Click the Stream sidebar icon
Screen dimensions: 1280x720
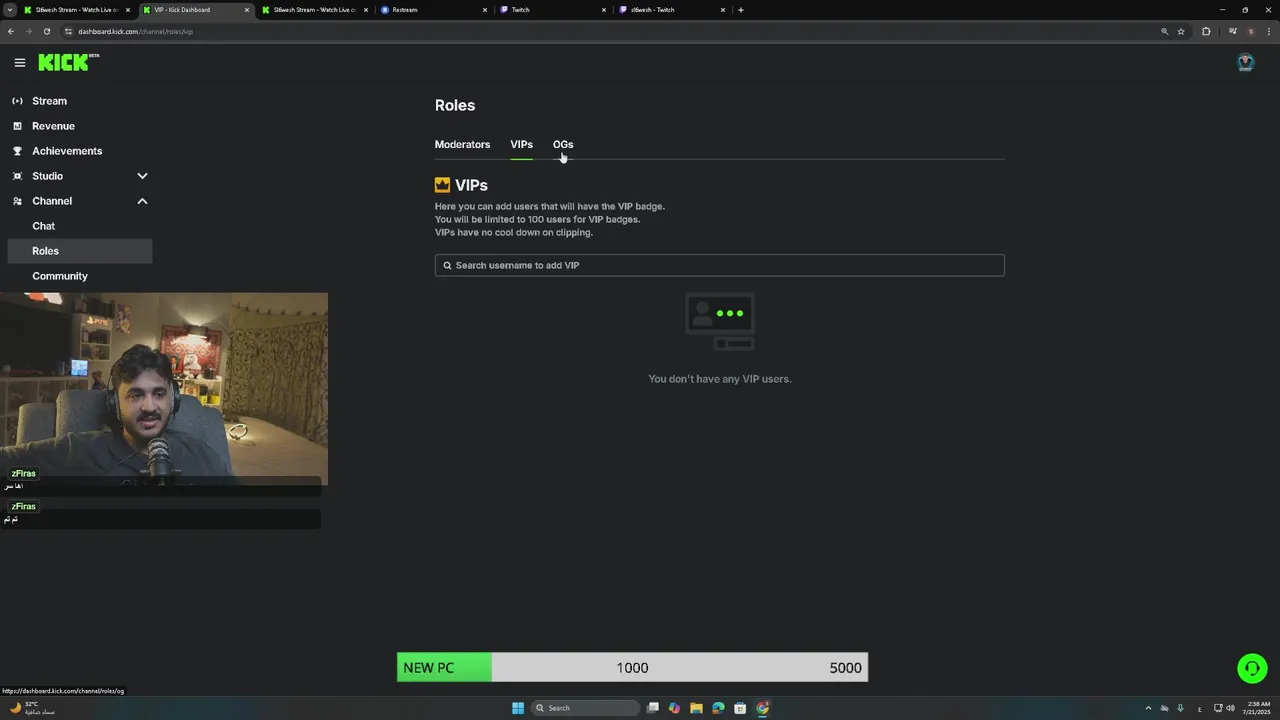click(x=17, y=101)
